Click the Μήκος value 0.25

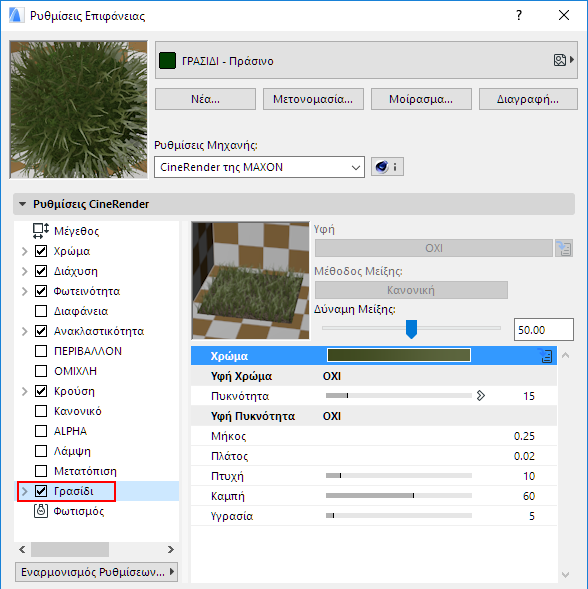click(524, 436)
